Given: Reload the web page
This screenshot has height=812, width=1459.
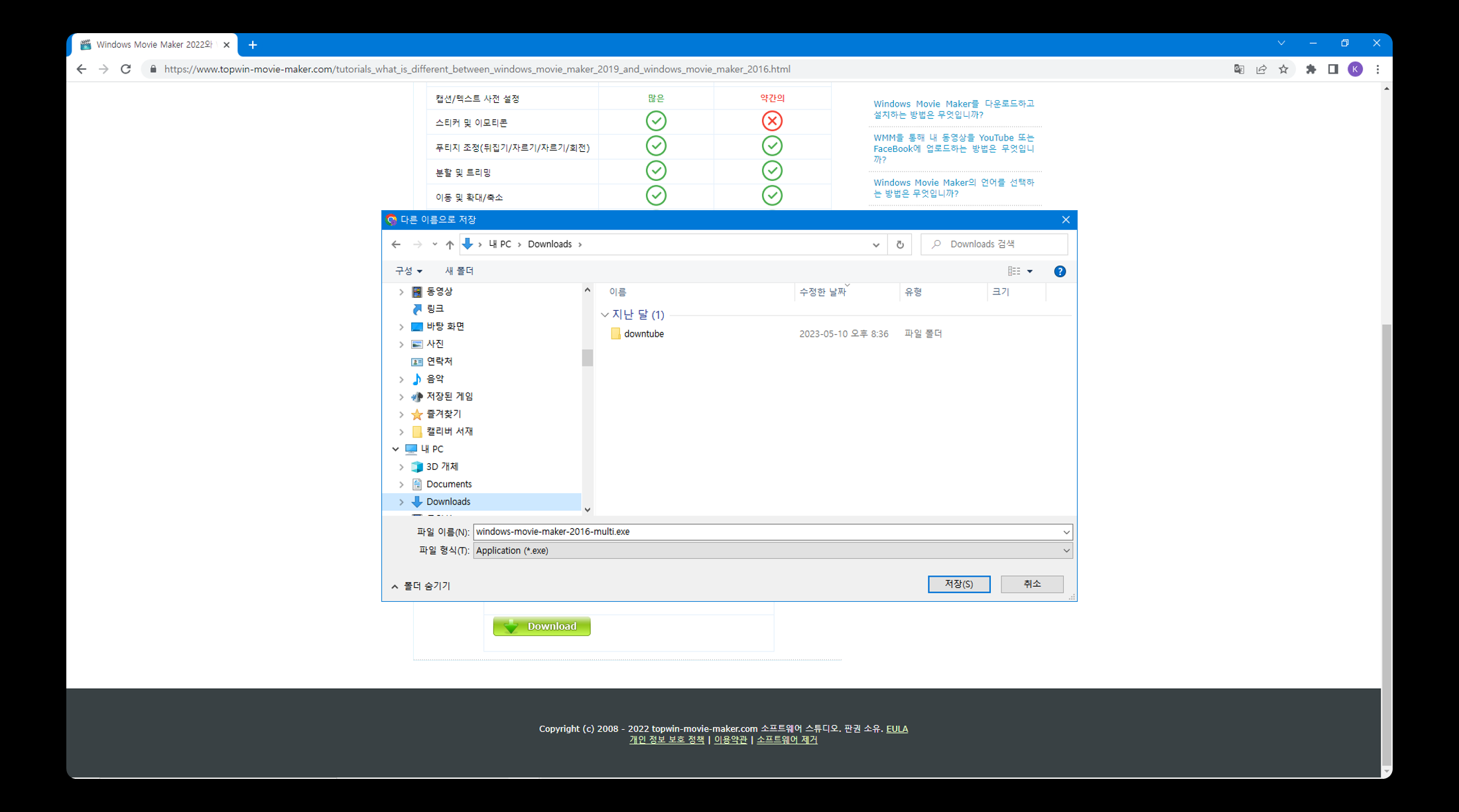Looking at the screenshot, I should [125, 69].
